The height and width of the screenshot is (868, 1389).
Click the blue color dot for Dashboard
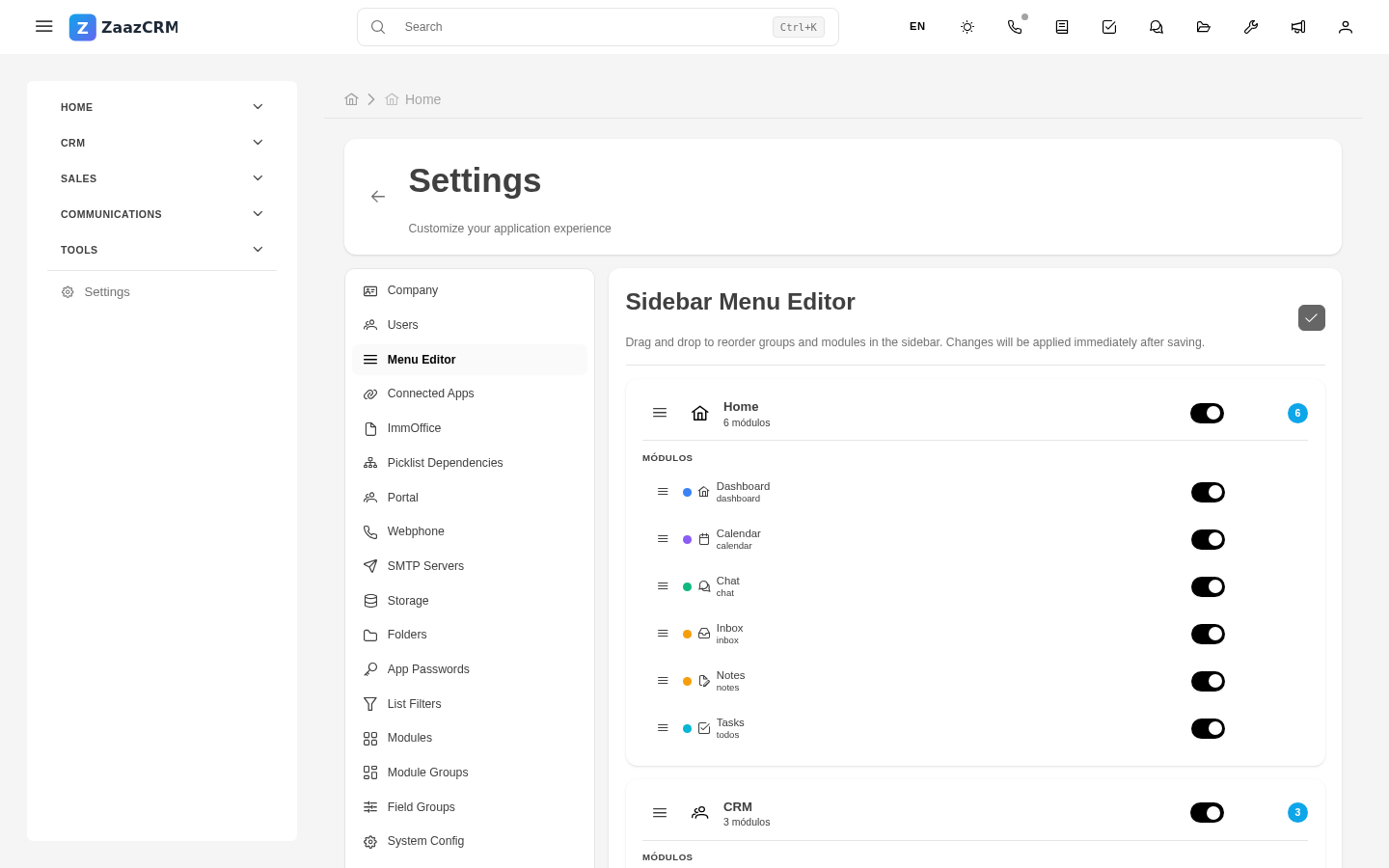pyautogui.click(x=687, y=492)
